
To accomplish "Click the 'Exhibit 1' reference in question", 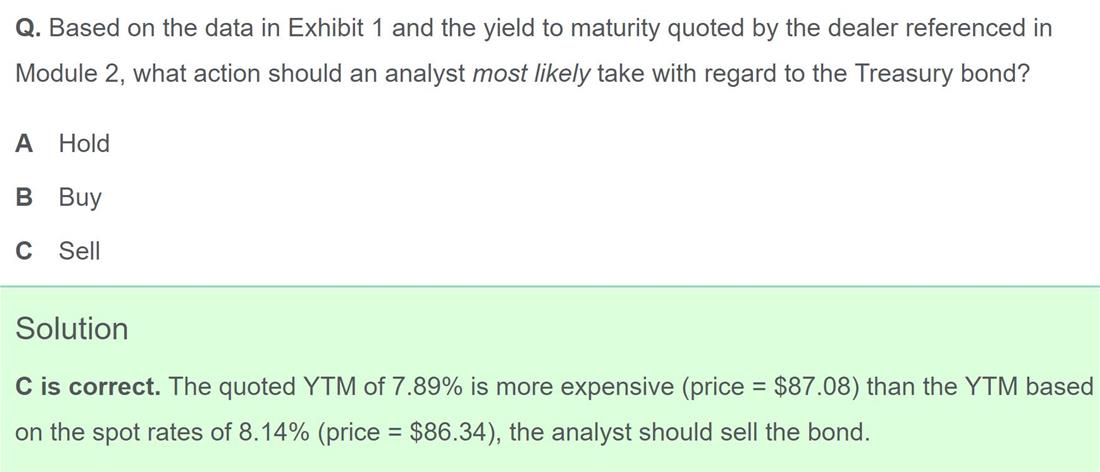I will click(335, 29).
